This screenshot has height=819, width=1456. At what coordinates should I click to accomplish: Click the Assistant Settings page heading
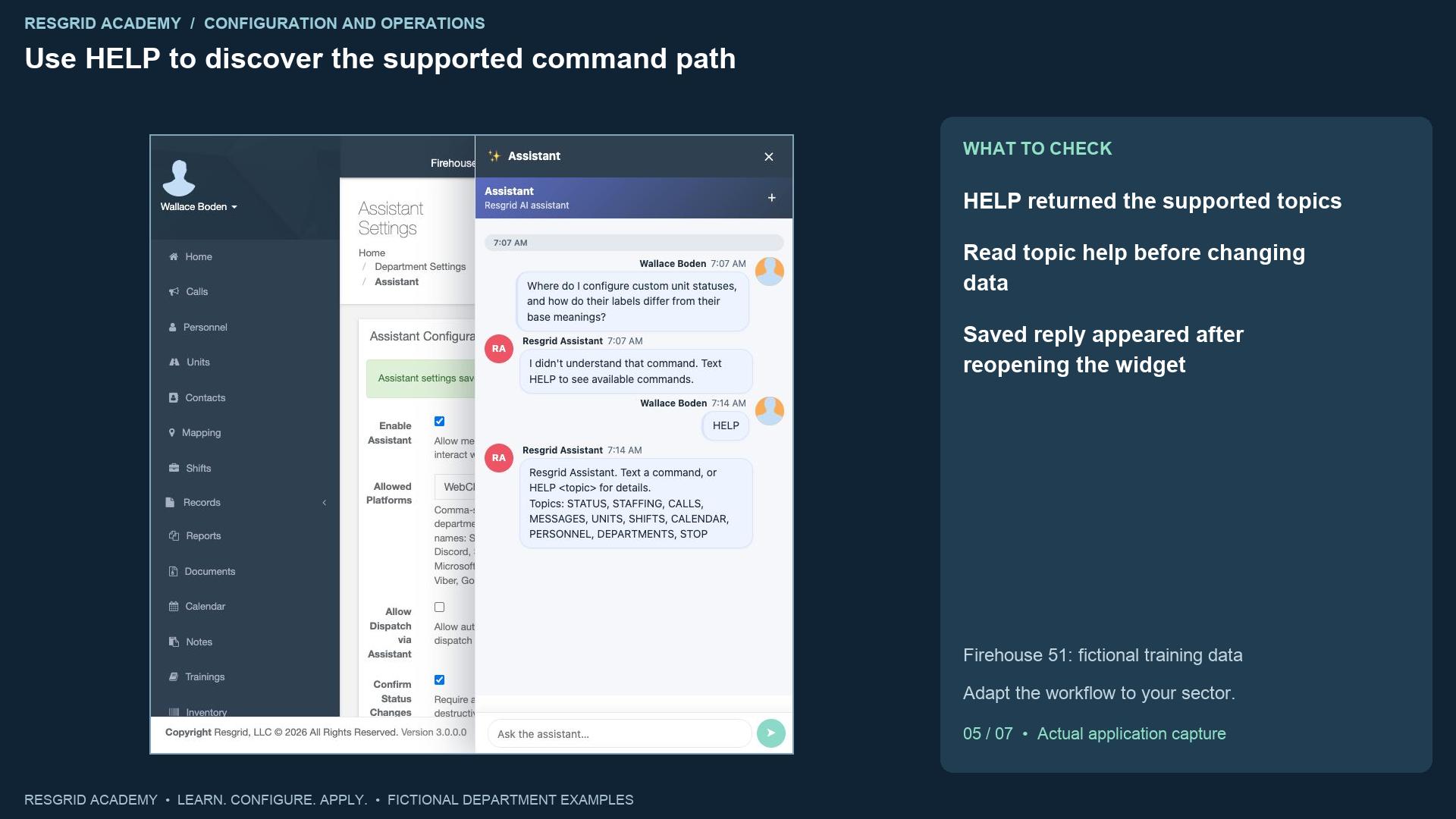tap(391, 218)
